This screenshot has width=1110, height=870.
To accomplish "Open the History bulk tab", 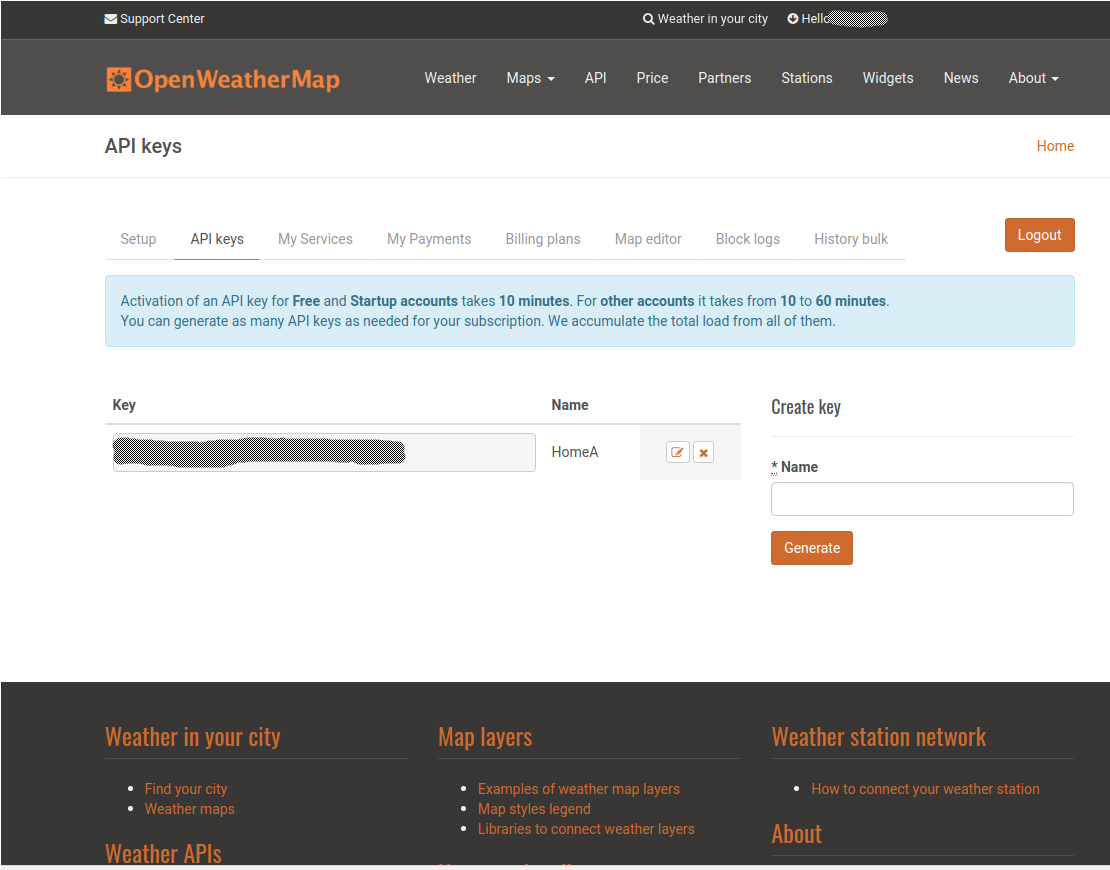I will [851, 239].
